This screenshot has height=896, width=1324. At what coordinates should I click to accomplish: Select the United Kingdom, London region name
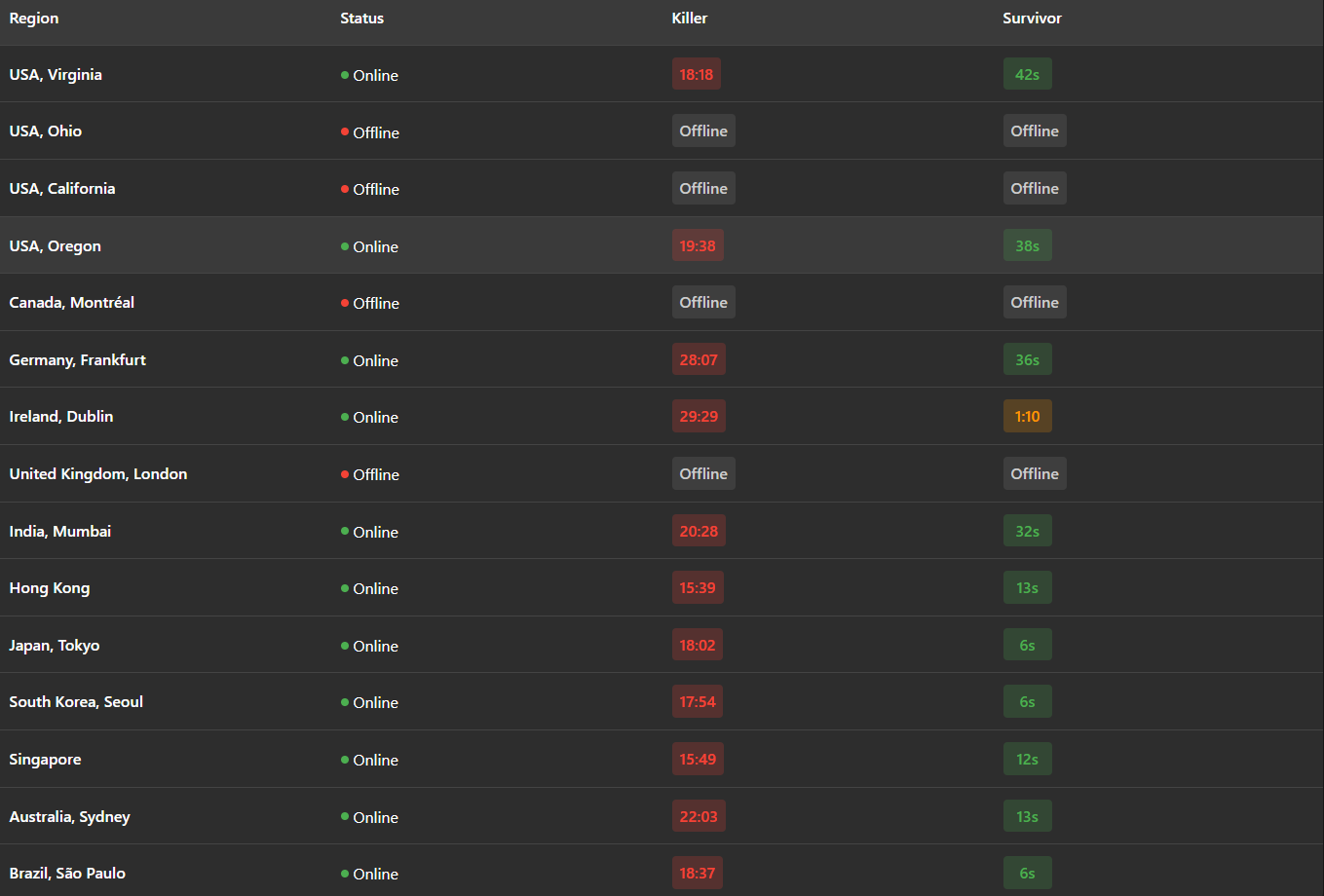98,474
